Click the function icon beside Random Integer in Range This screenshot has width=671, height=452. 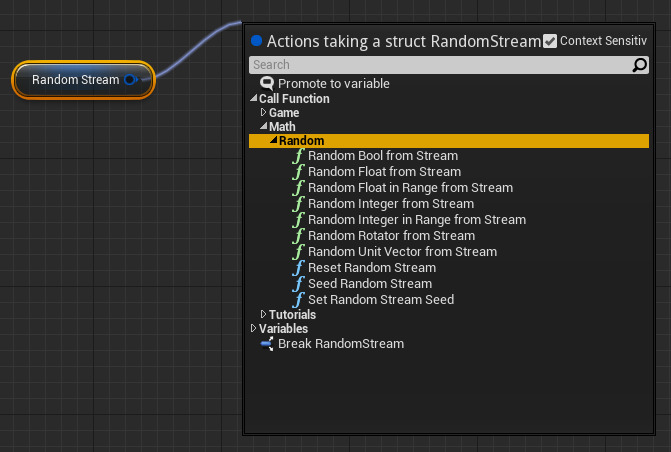tap(298, 220)
